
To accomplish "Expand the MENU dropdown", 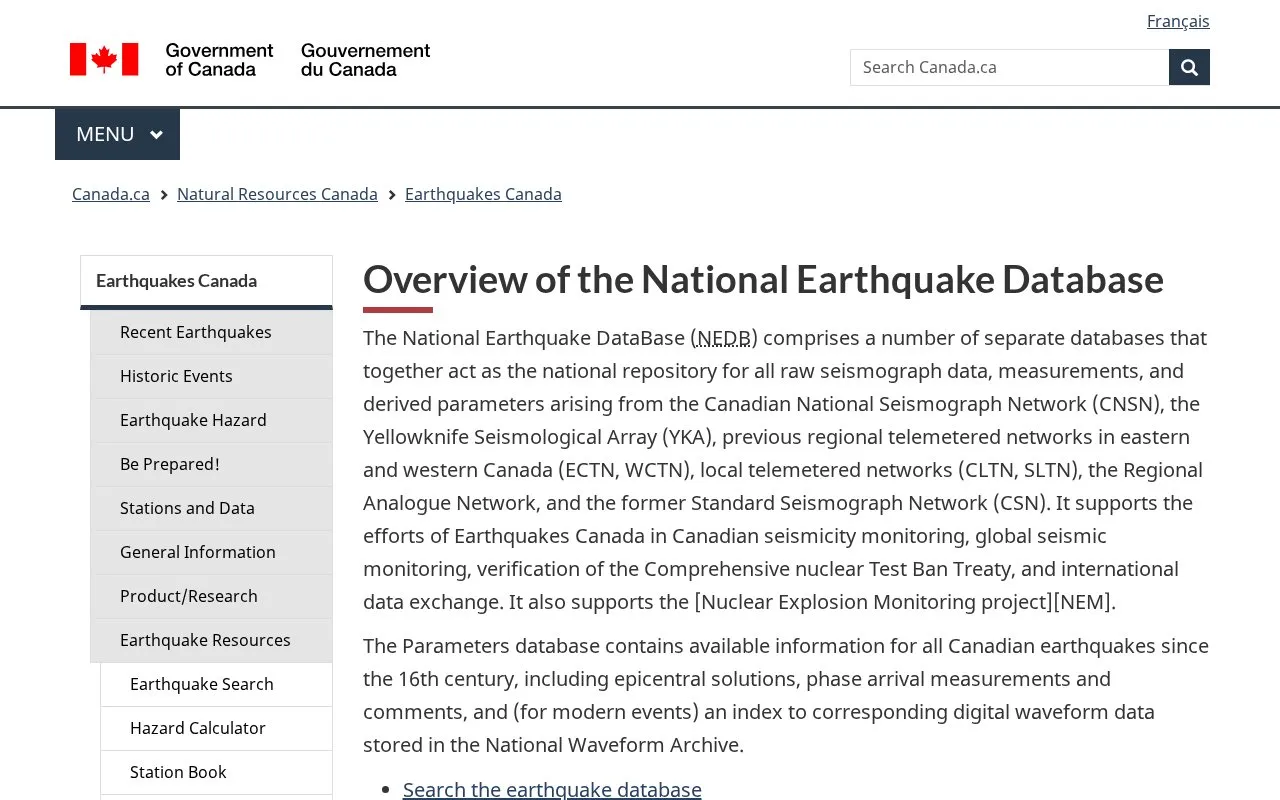I will point(117,134).
